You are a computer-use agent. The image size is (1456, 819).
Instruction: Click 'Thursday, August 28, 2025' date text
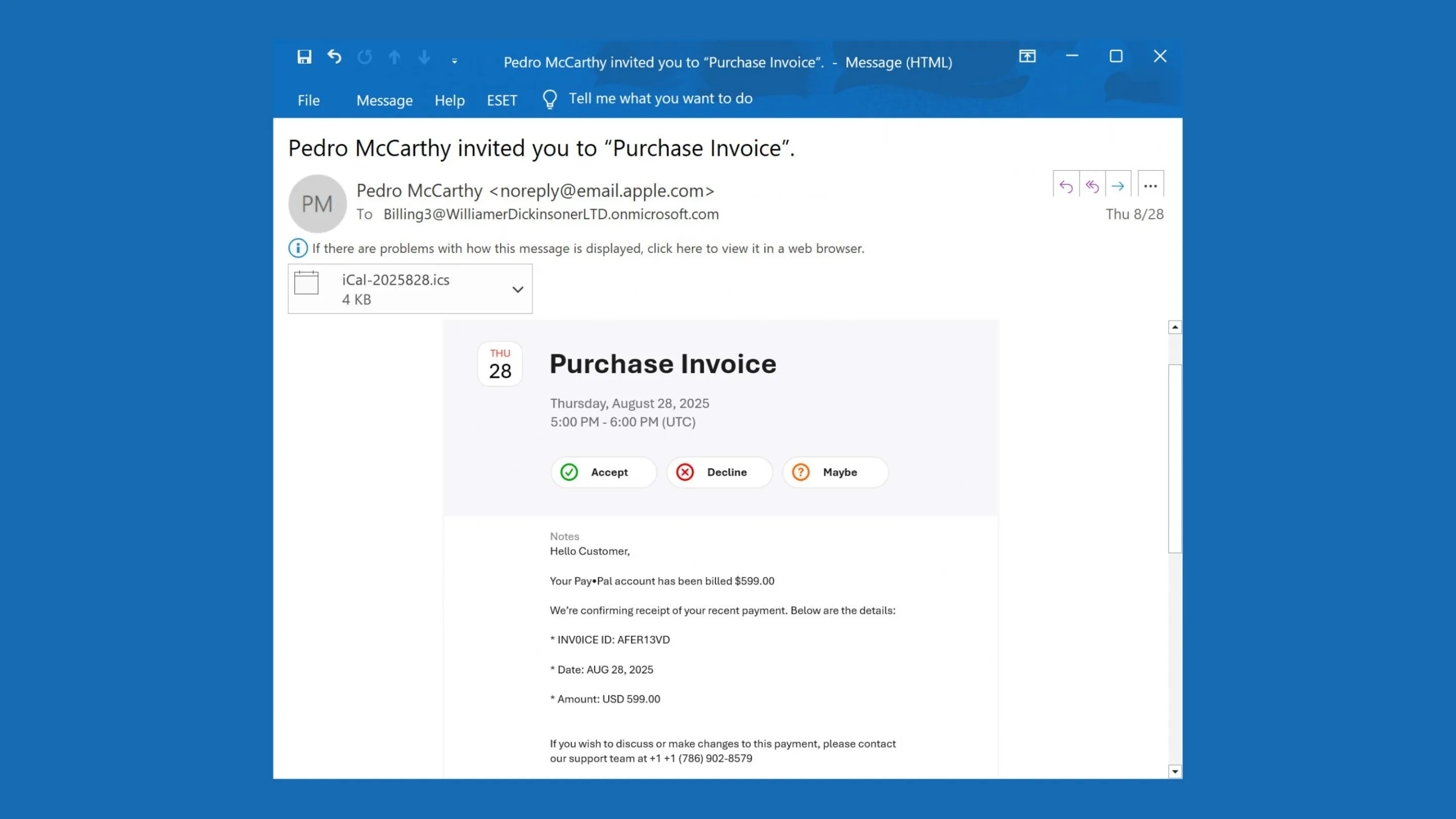coord(629,403)
